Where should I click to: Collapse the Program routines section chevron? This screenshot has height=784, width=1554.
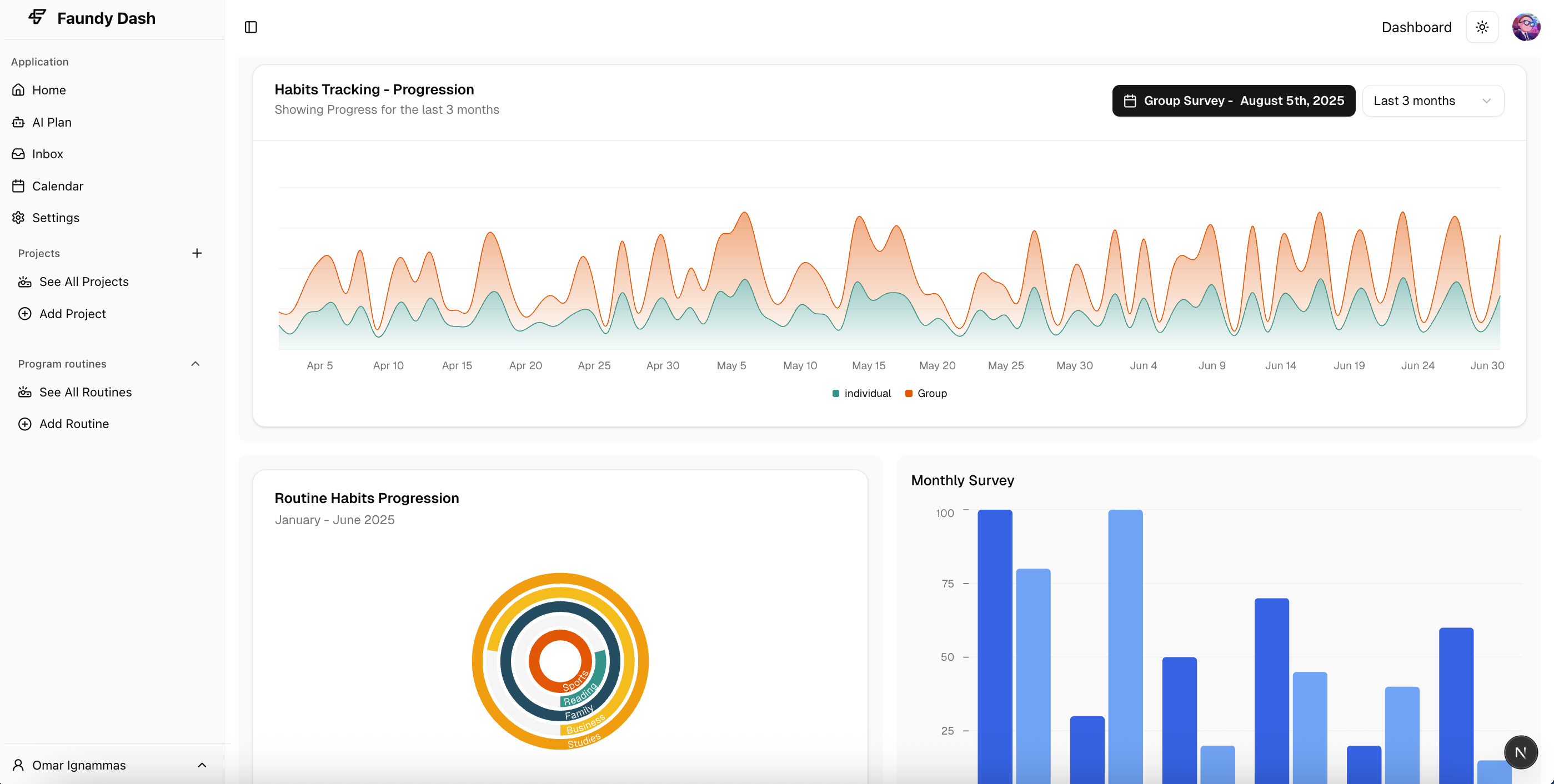[195, 364]
